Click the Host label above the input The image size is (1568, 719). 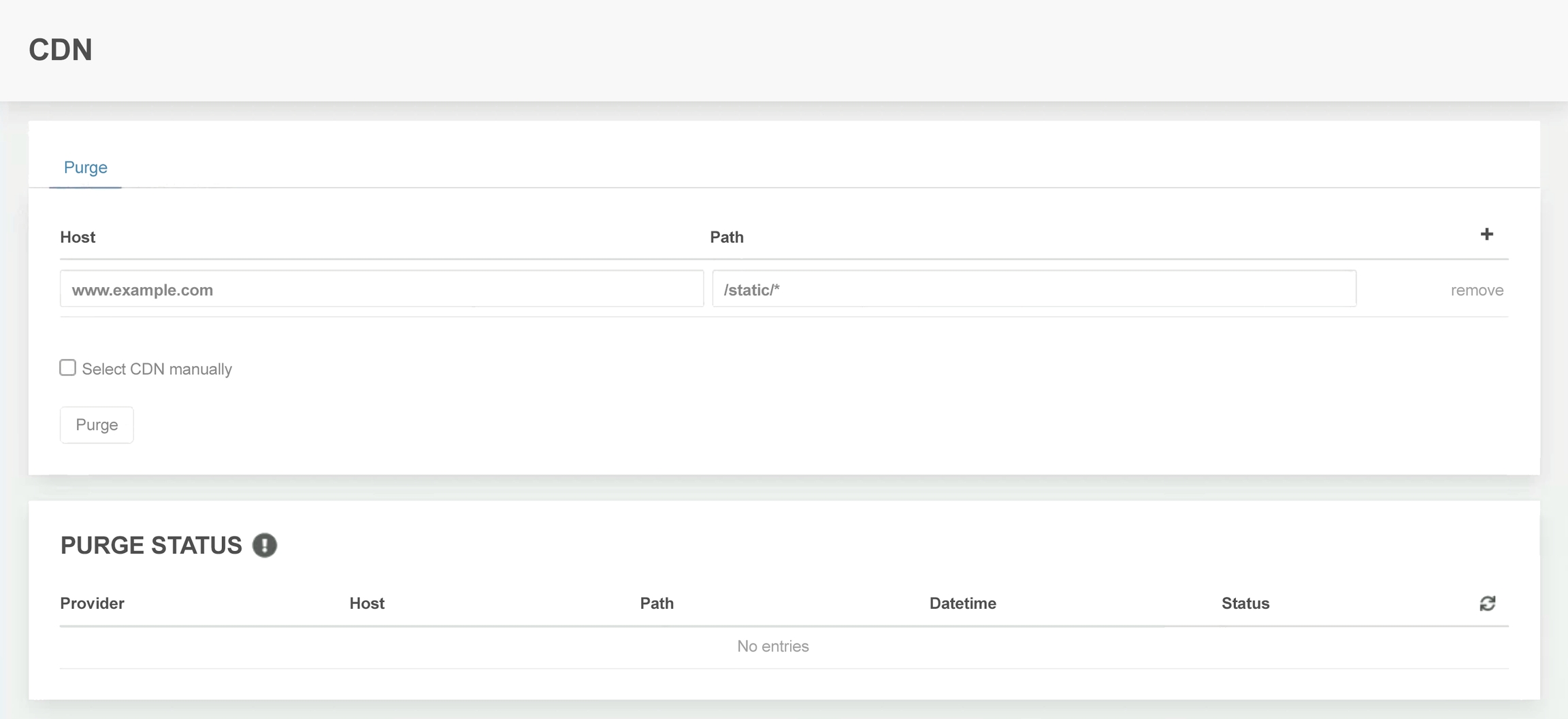pos(78,237)
